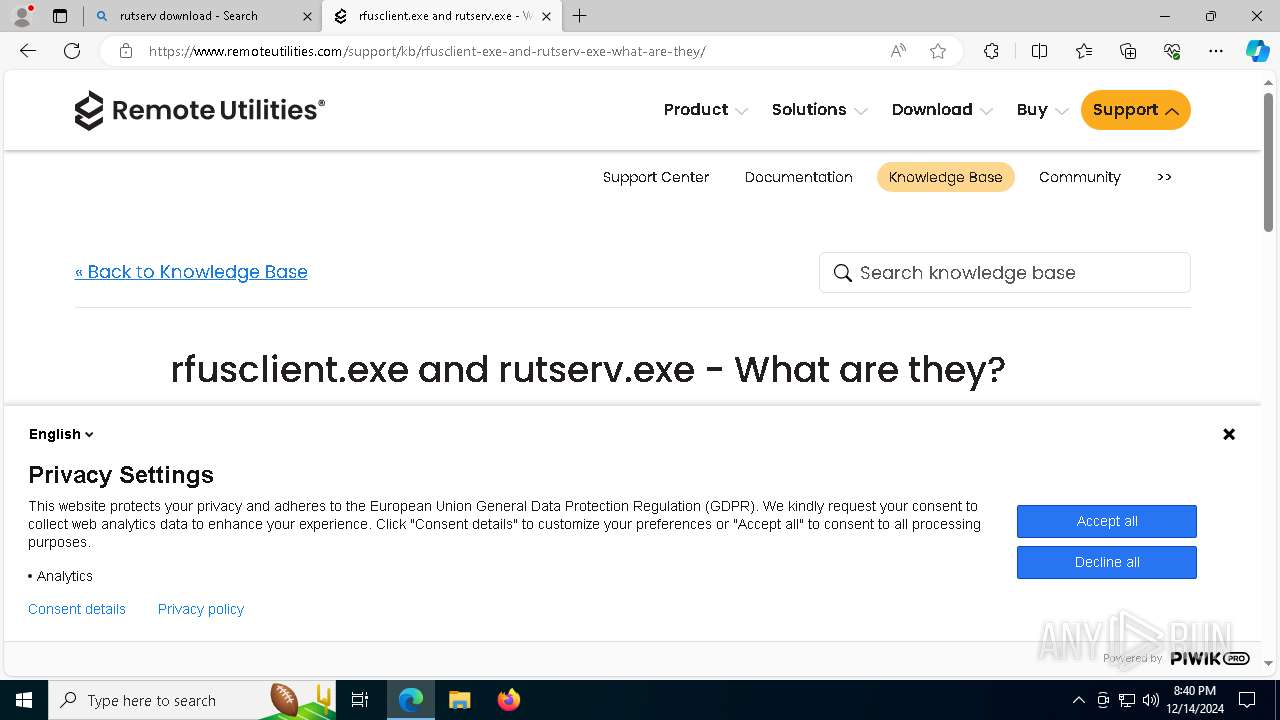This screenshot has height=720, width=1280.
Task: Open the Extensions puzzle icon
Action: click(991, 51)
